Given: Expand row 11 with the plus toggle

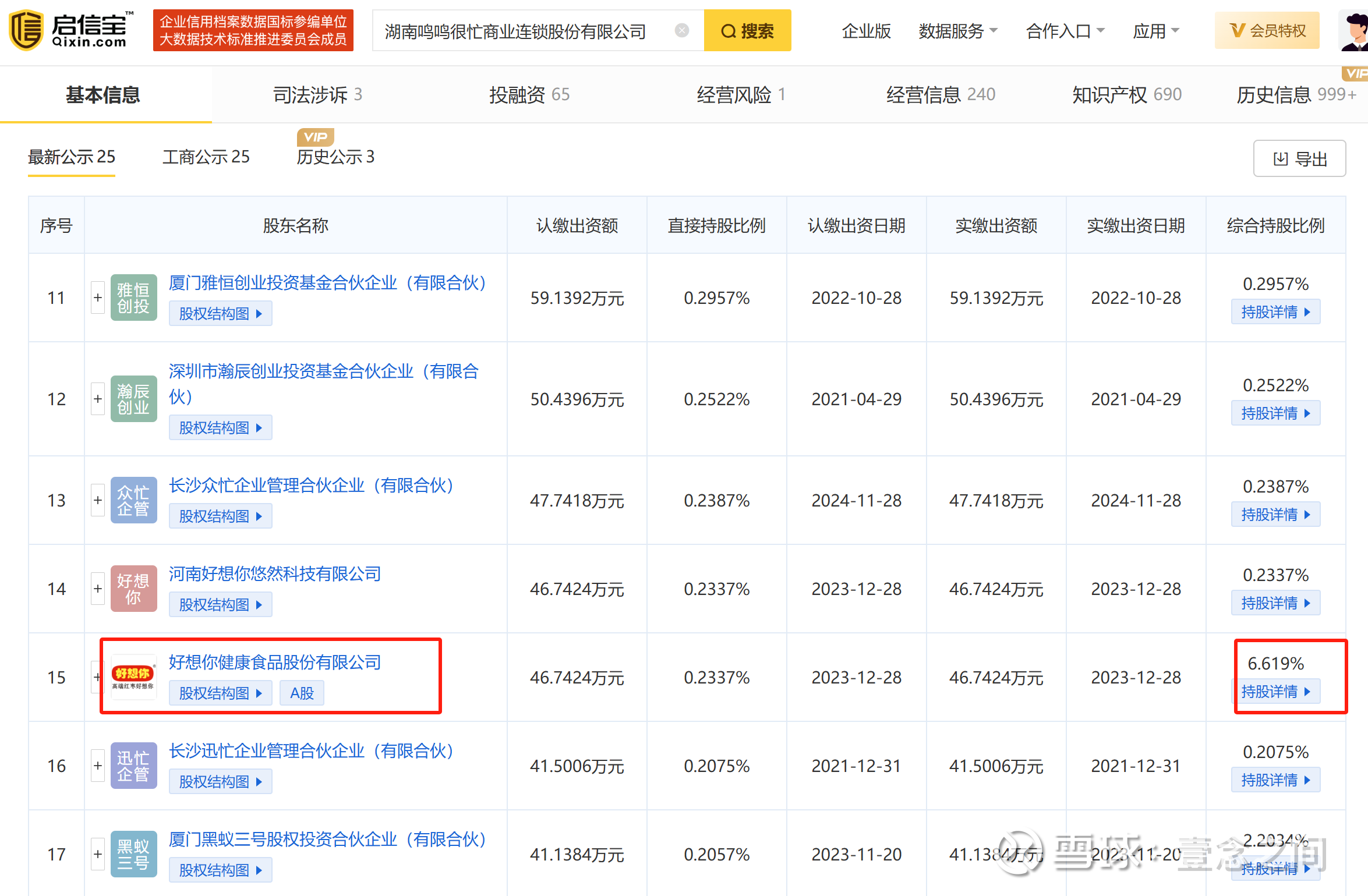Looking at the screenshot, I should click(x=98, y=298).
